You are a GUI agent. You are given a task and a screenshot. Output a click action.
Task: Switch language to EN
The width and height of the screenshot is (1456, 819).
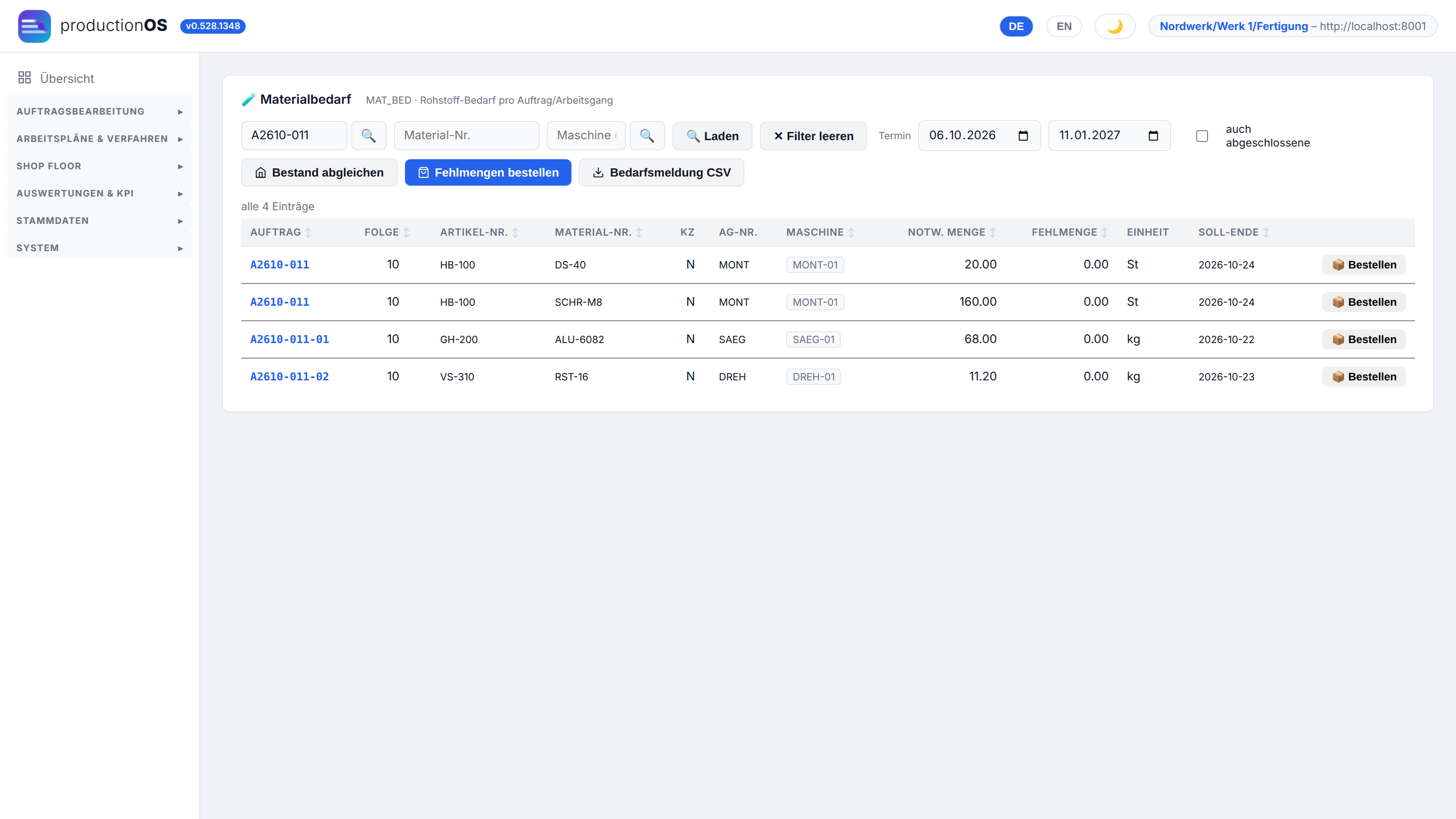point(1064,26)
